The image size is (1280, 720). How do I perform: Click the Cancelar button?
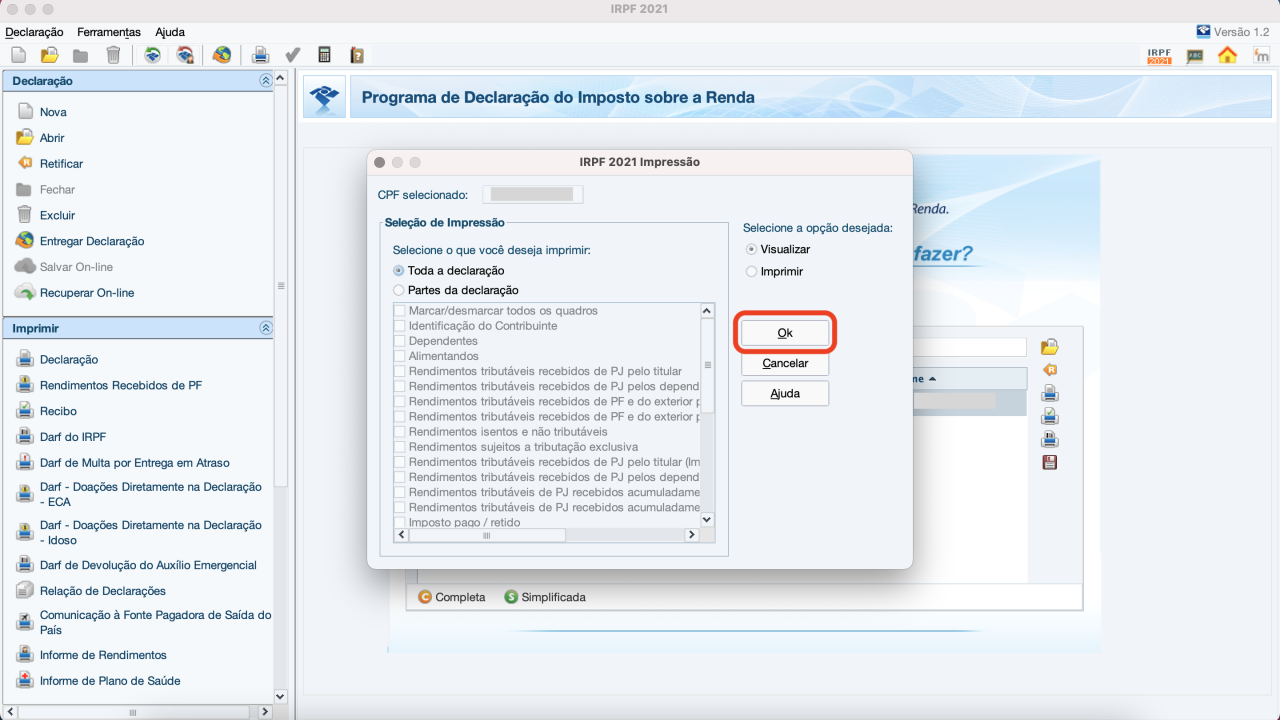click(x=784, y=363)
